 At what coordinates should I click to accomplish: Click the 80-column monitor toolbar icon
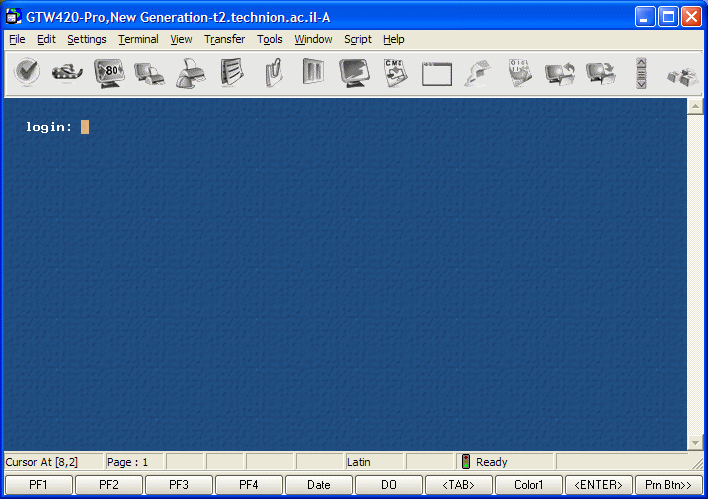pyautogui.click(x=109, y=73)
